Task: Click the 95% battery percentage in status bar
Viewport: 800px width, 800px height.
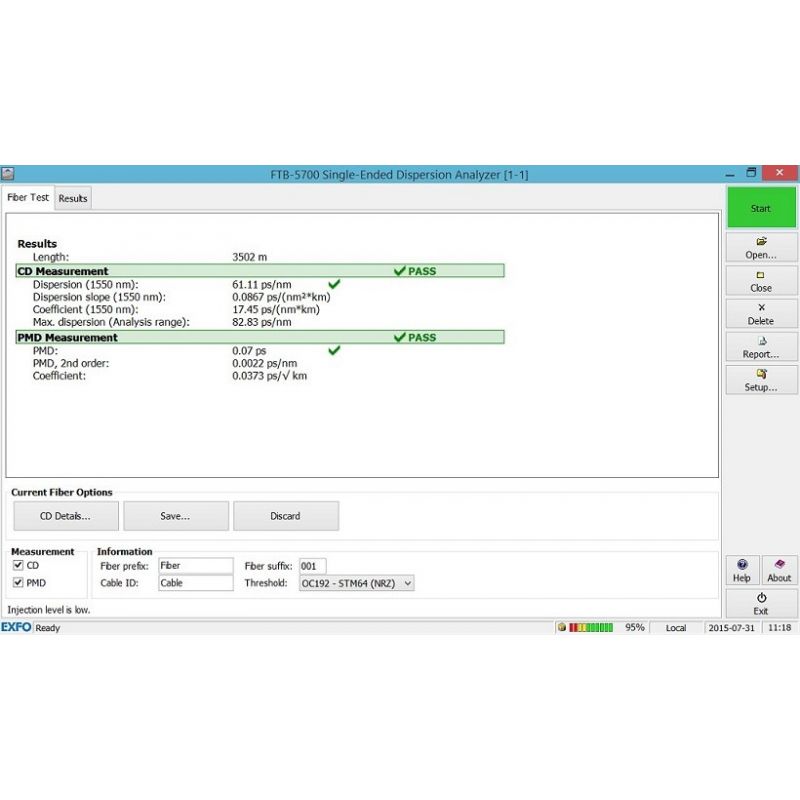Action: click(x=635, y=628)
